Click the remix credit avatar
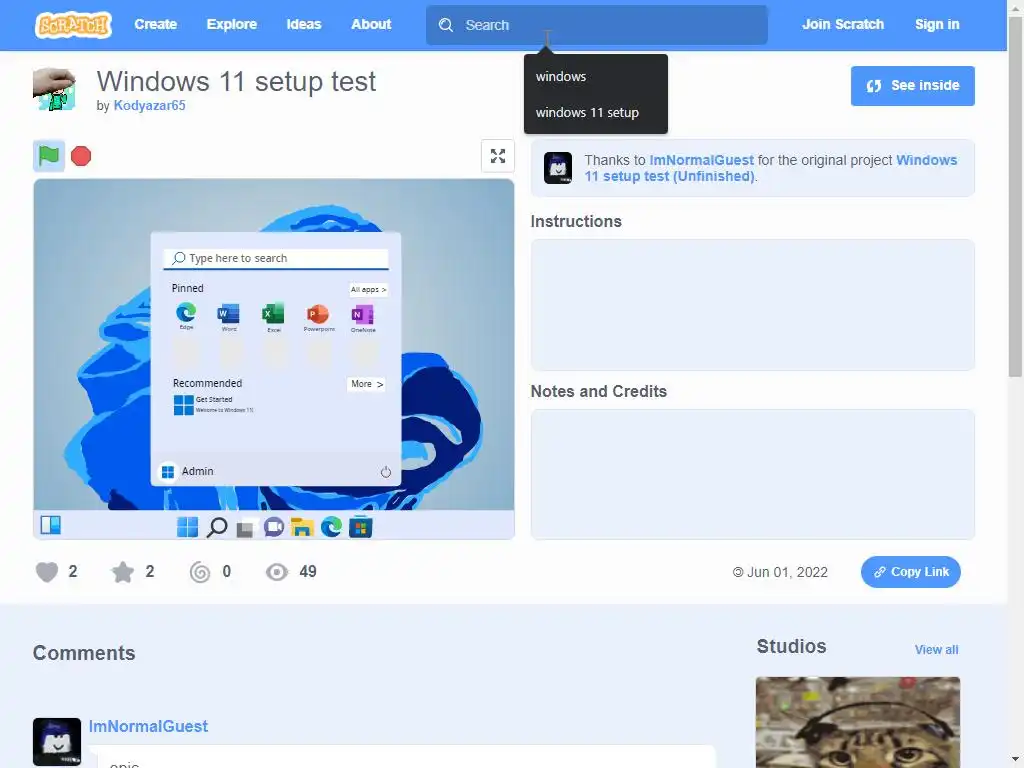Viewport: 1024px width, 768px height. (x=558, y=168)
